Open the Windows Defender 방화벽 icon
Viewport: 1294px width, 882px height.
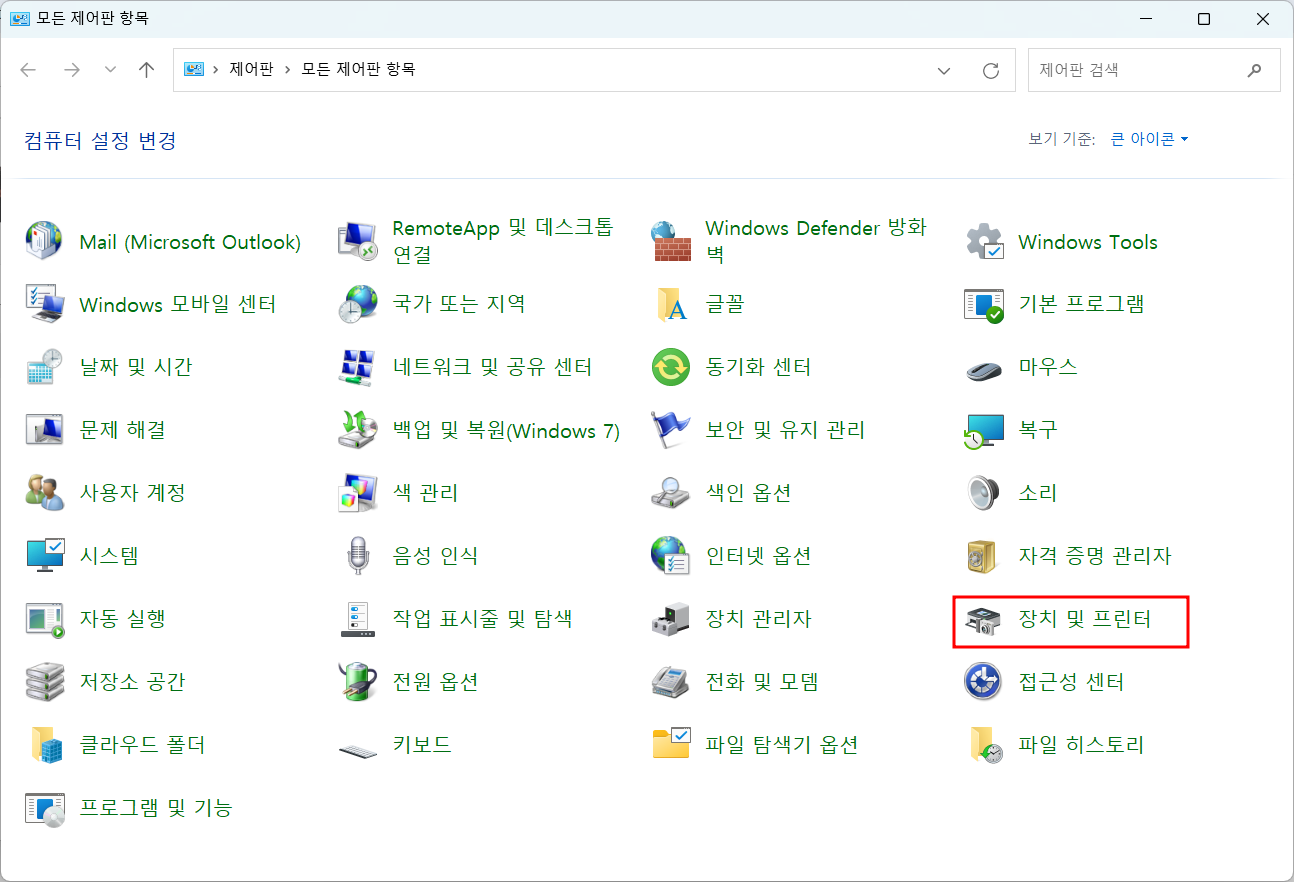pos(671,242)
